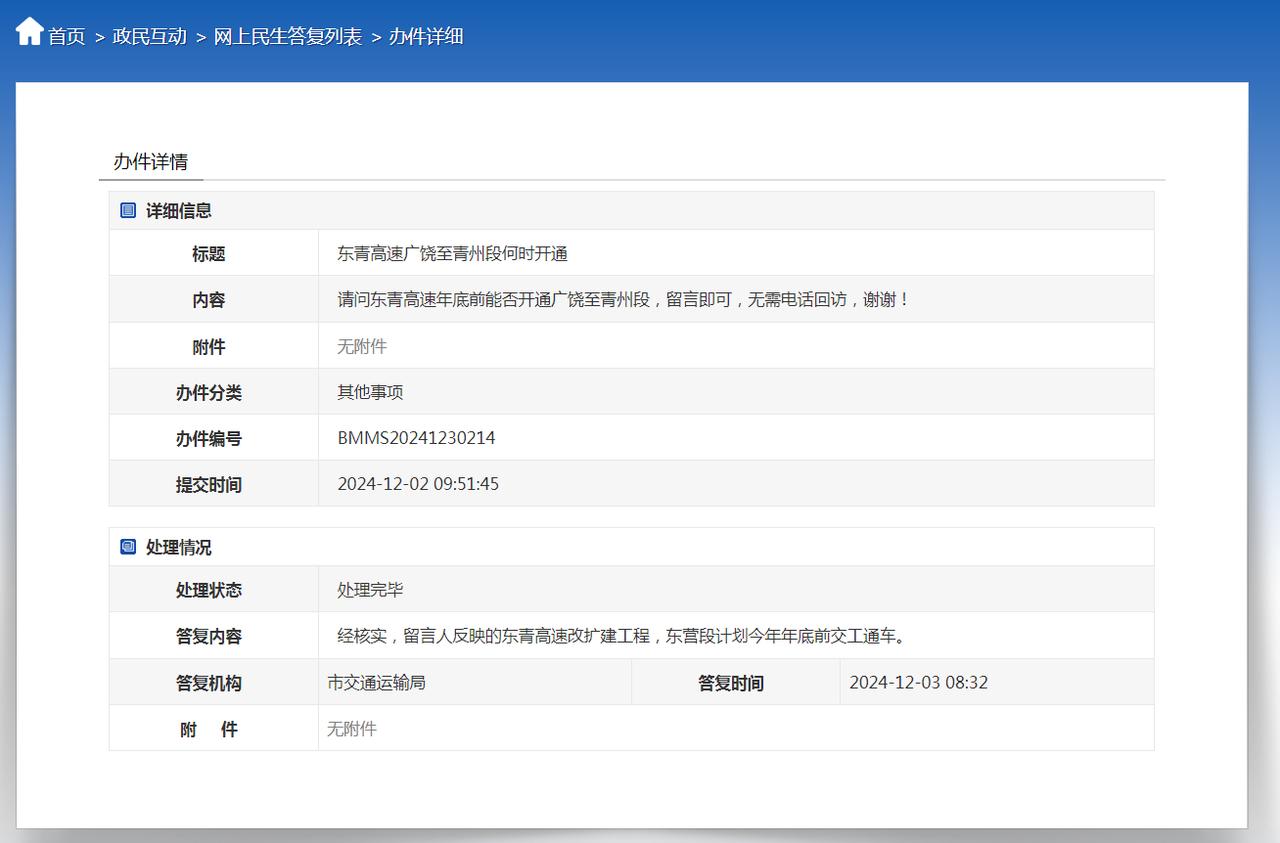This screenshot has width=1280, height=843.
Task: Click the 提交时间 row label
Action: pos(209,485)
